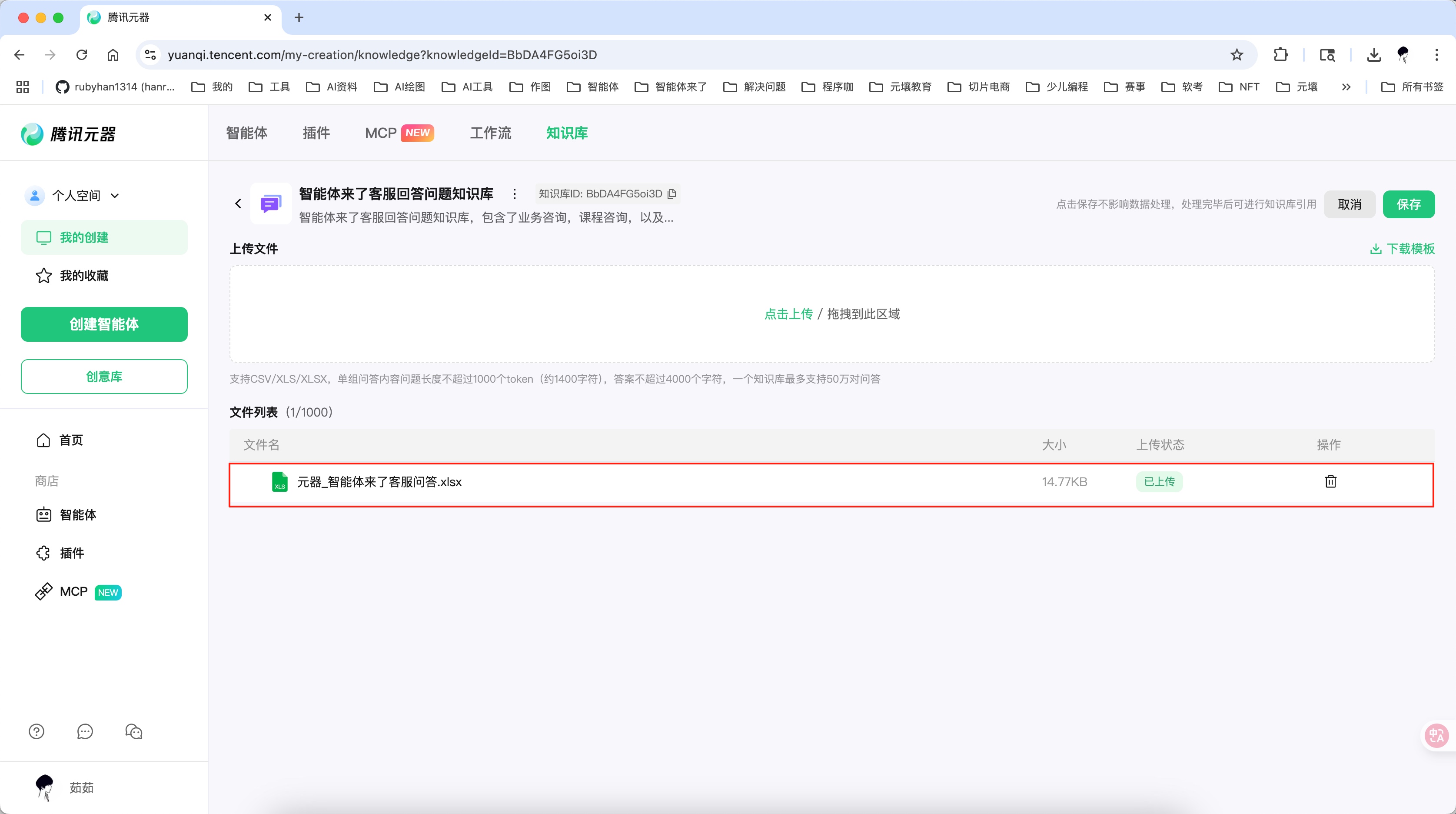Expand the hidden bookmarks chevron
The width and height of the screenshot is (1456, 814).
tap(1346, 87)
